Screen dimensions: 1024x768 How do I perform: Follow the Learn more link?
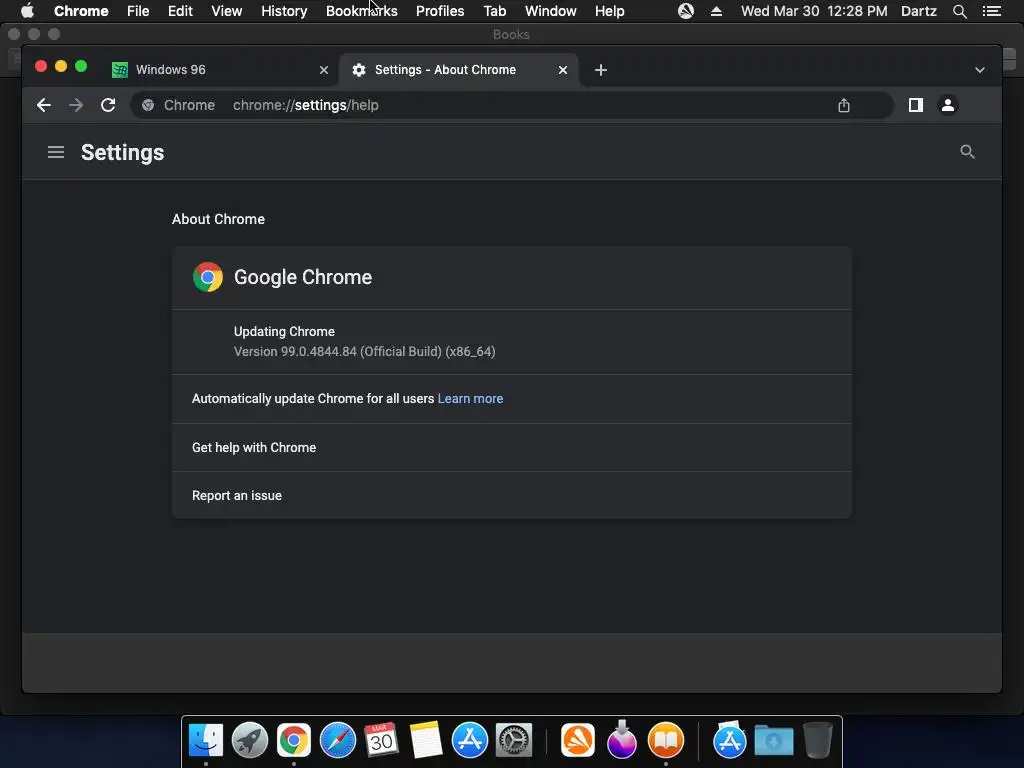(x=470, y=398)
